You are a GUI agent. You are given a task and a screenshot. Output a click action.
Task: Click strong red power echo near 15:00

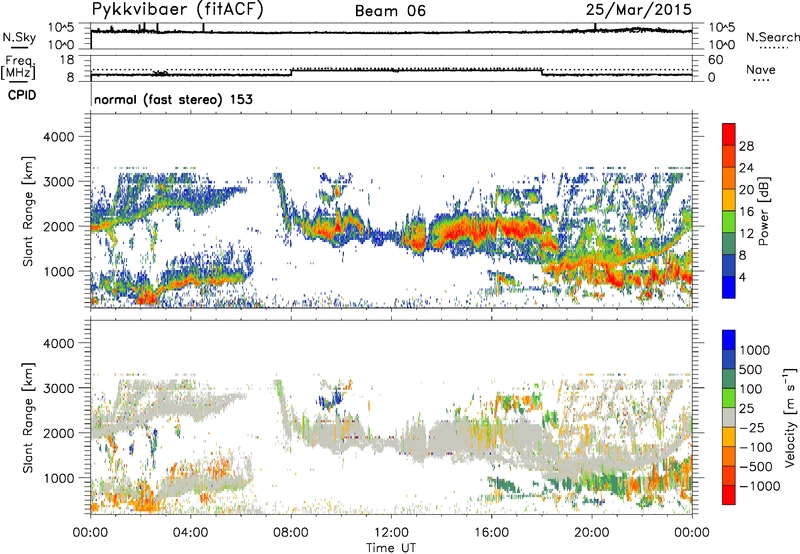coord(464,228)
